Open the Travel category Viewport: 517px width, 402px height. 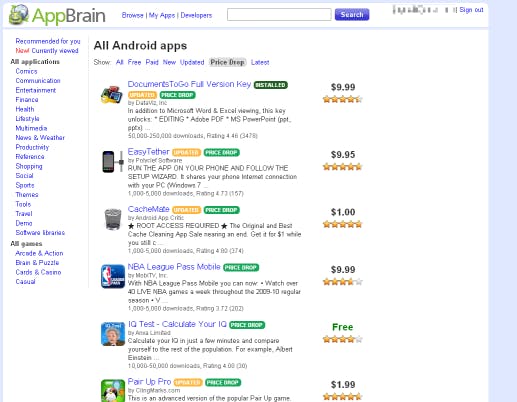click(x=24, y=214)
